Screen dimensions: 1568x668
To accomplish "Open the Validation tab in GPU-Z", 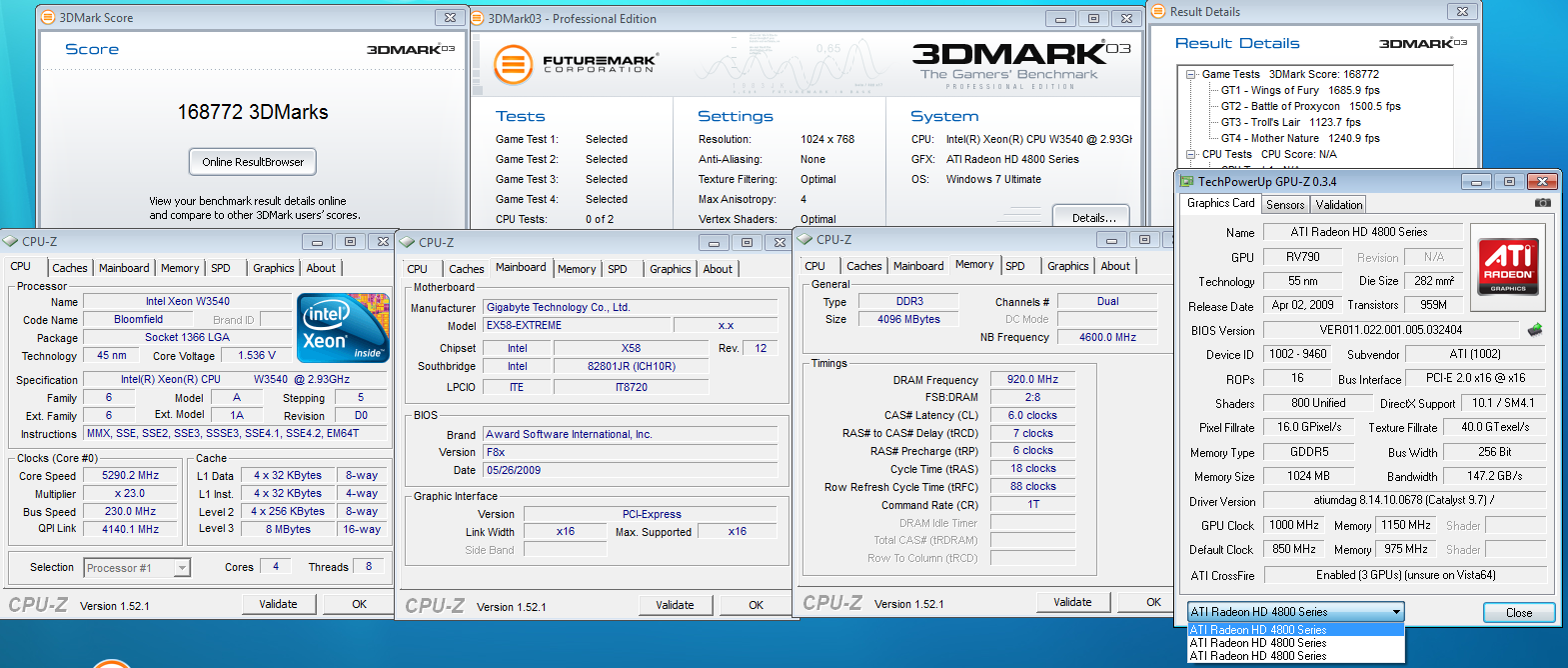I will tap(1338, 204).
